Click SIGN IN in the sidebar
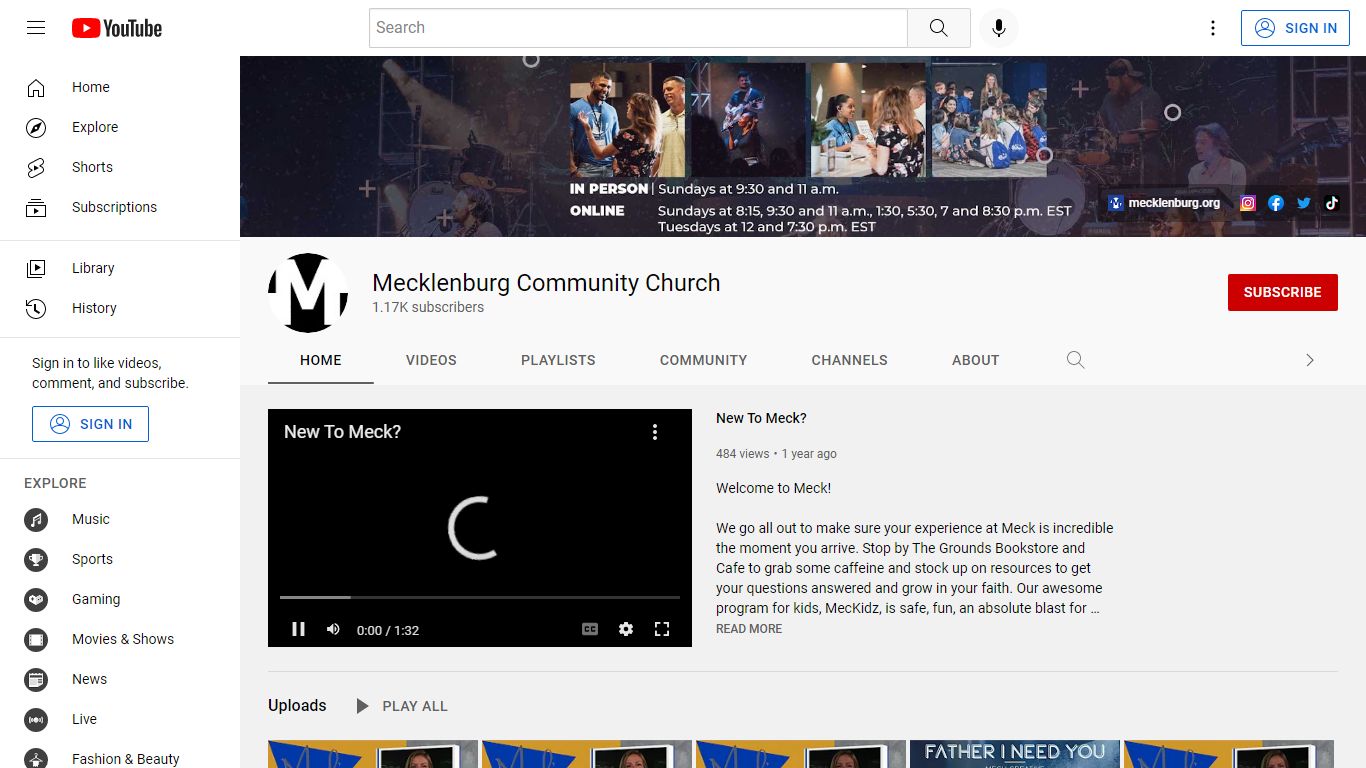 pos(90,424)
